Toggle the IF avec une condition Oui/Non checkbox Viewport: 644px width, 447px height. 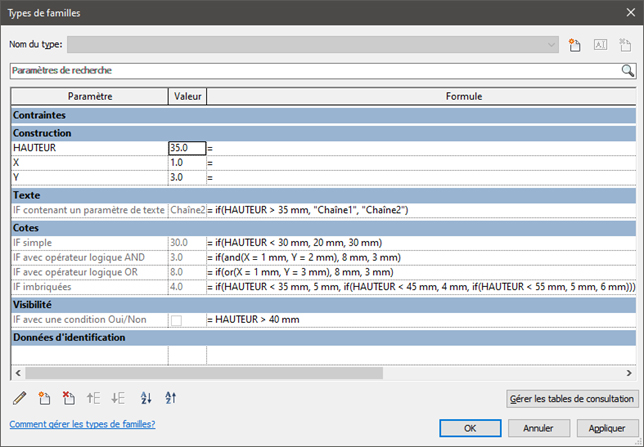(177, 320)
